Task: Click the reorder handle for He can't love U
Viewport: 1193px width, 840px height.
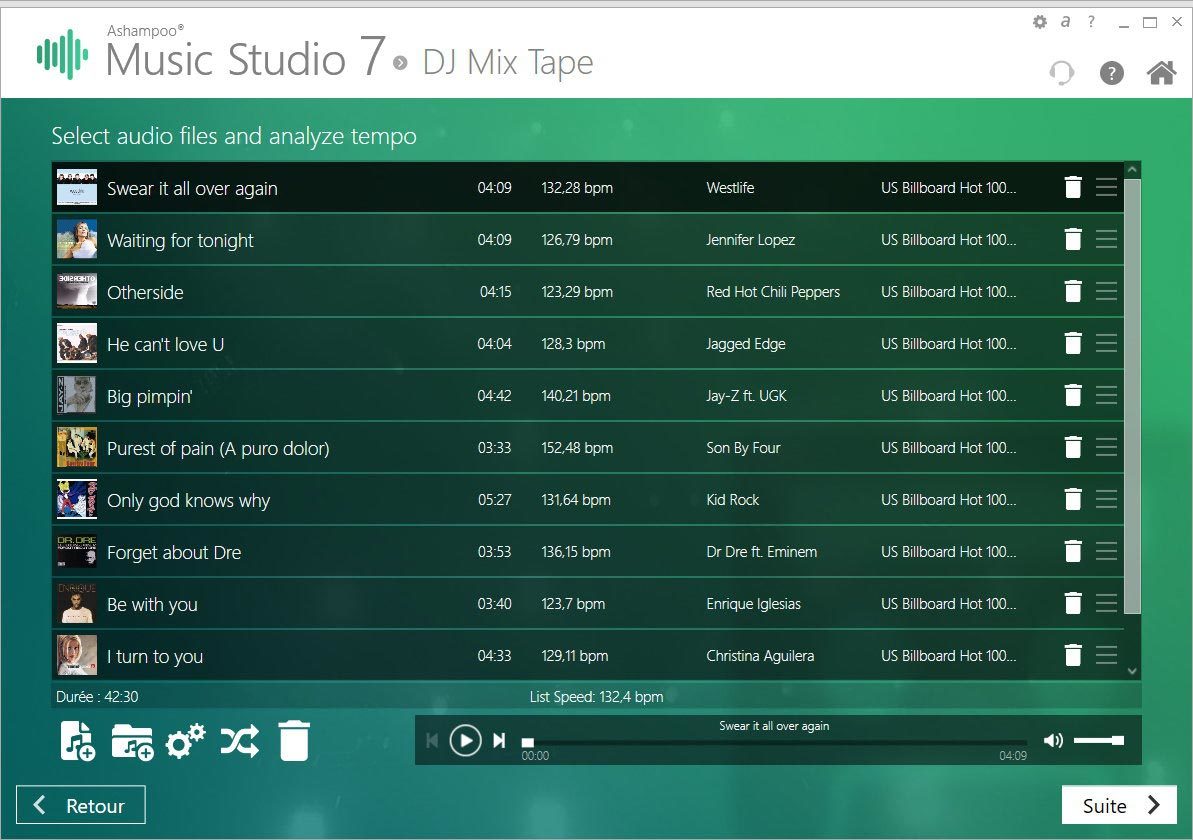Action: [x=1106, y=343]
